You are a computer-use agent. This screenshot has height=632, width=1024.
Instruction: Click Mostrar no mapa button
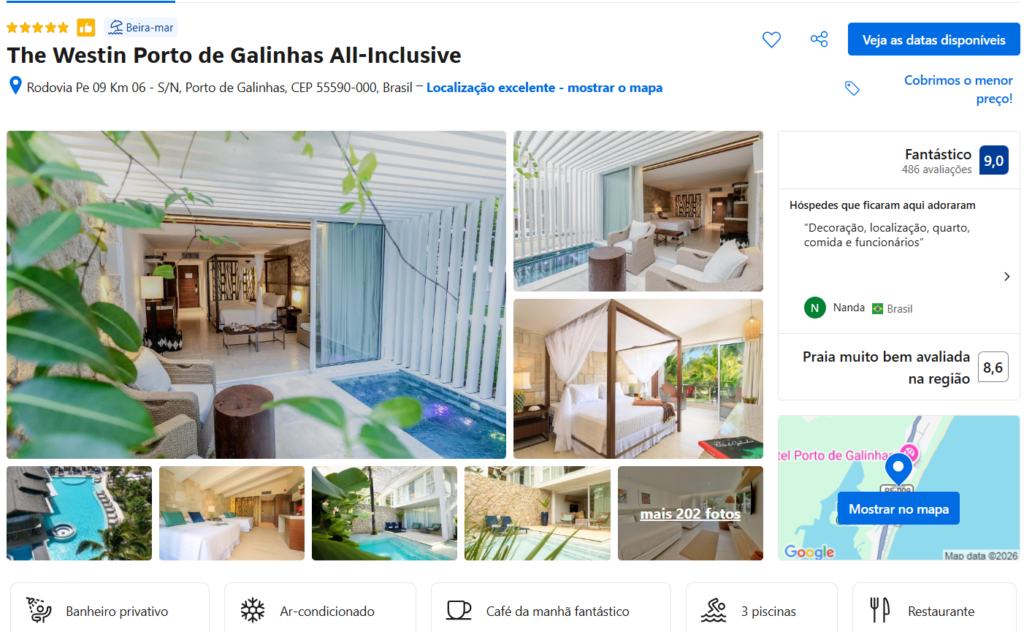point(898,509)
